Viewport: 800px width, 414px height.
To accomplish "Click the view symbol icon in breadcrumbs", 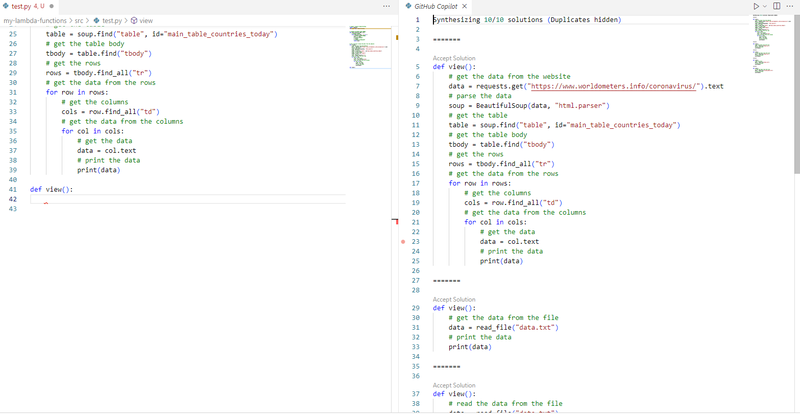I will coord(134,21).
